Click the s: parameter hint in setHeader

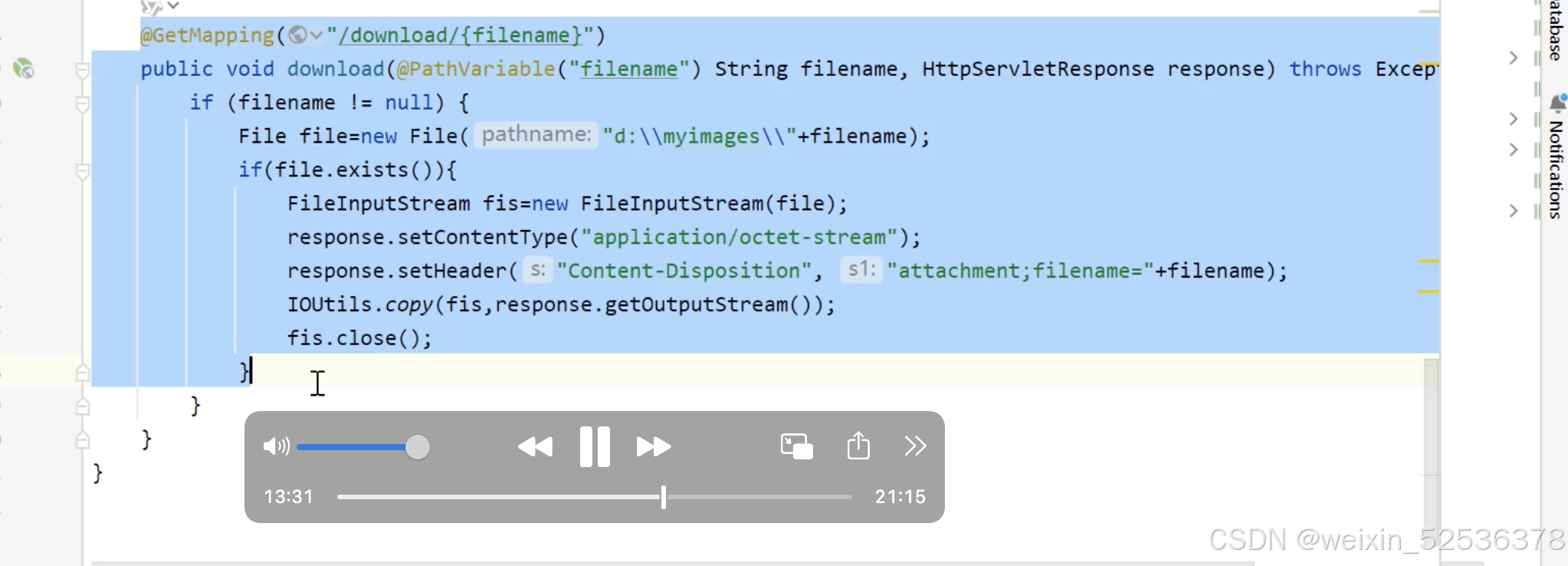pos(538,270)
